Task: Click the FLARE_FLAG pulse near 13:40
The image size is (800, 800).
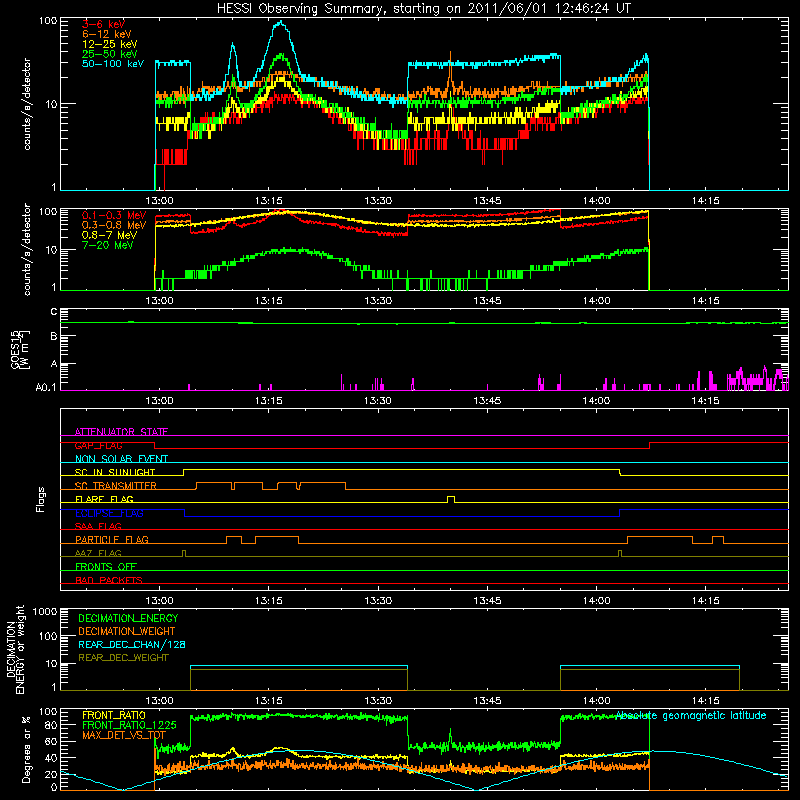Action: pos(451,498)
